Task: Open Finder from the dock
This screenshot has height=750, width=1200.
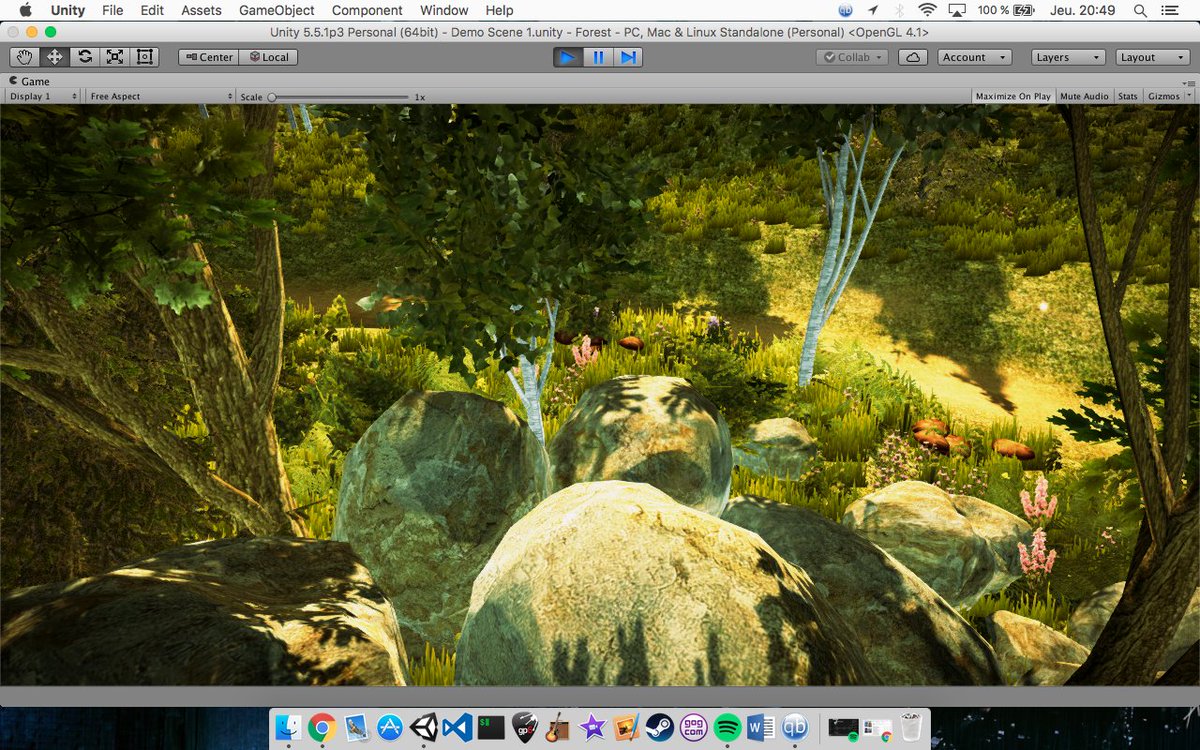Action: (288, 728)
